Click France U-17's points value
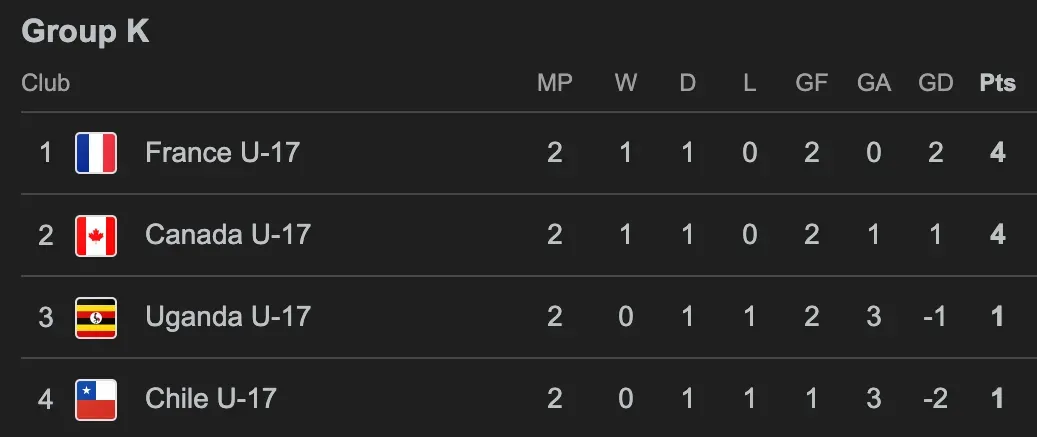 point(997,153)
